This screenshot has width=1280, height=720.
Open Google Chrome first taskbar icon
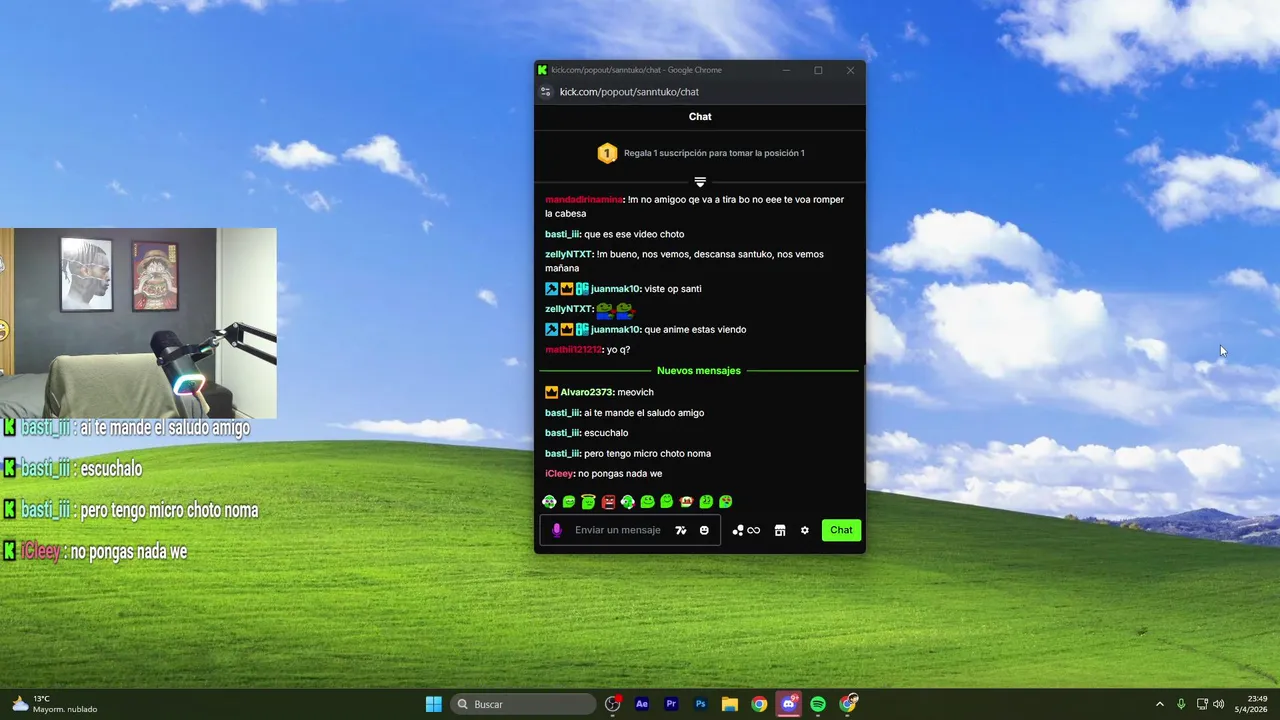[x=759, y=704]
